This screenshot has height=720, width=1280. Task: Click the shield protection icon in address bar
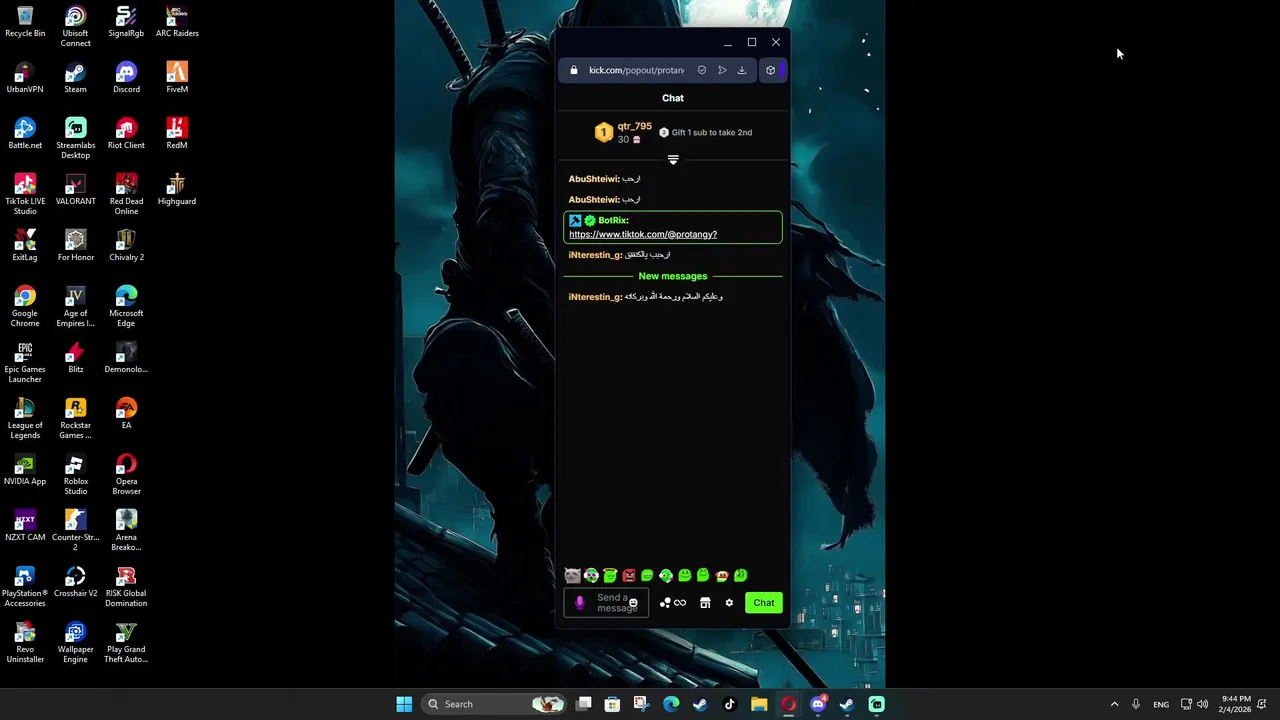[702, 70]
